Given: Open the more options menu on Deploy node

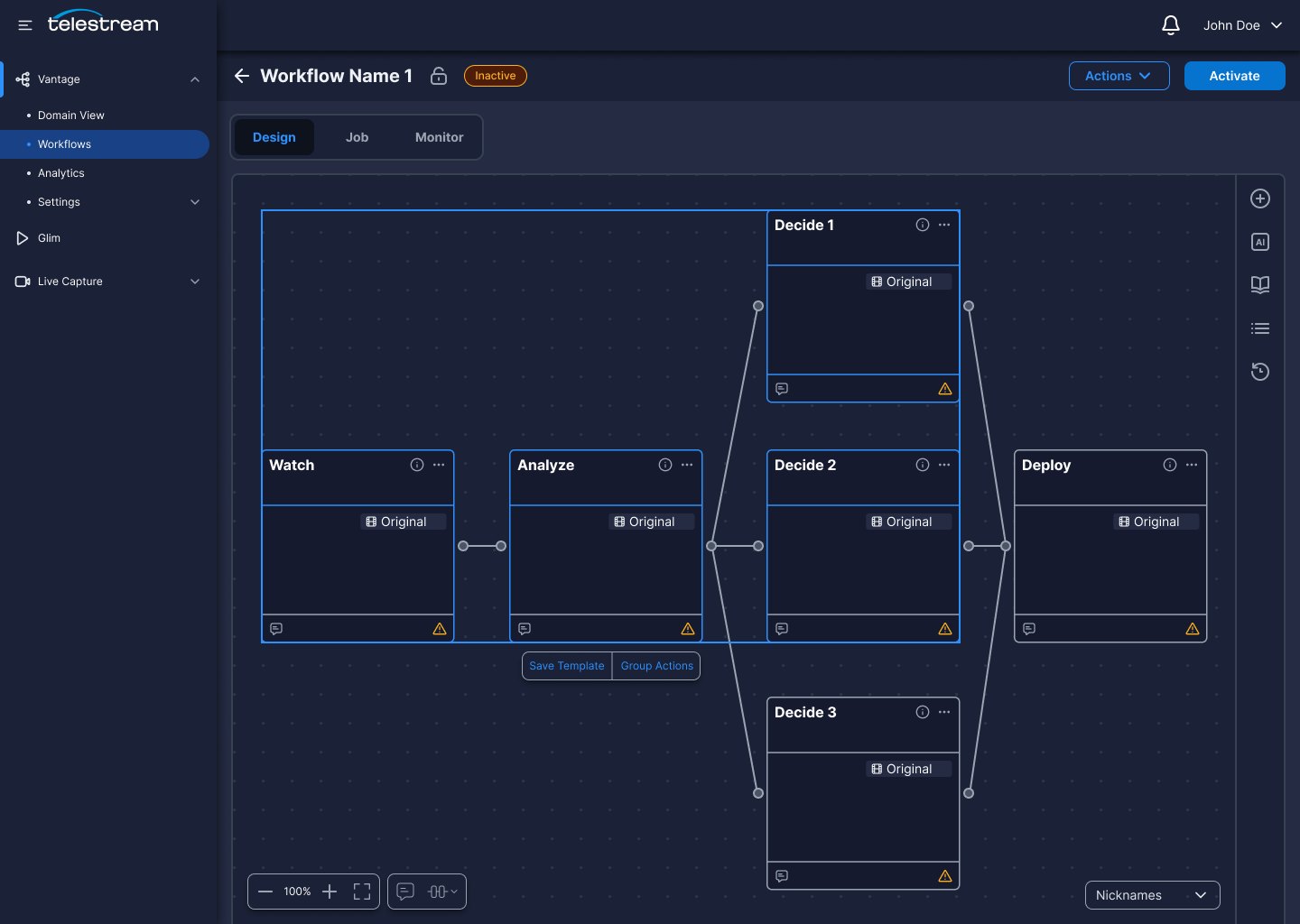Looking at the screenshot, I should tap(1192, 465).
